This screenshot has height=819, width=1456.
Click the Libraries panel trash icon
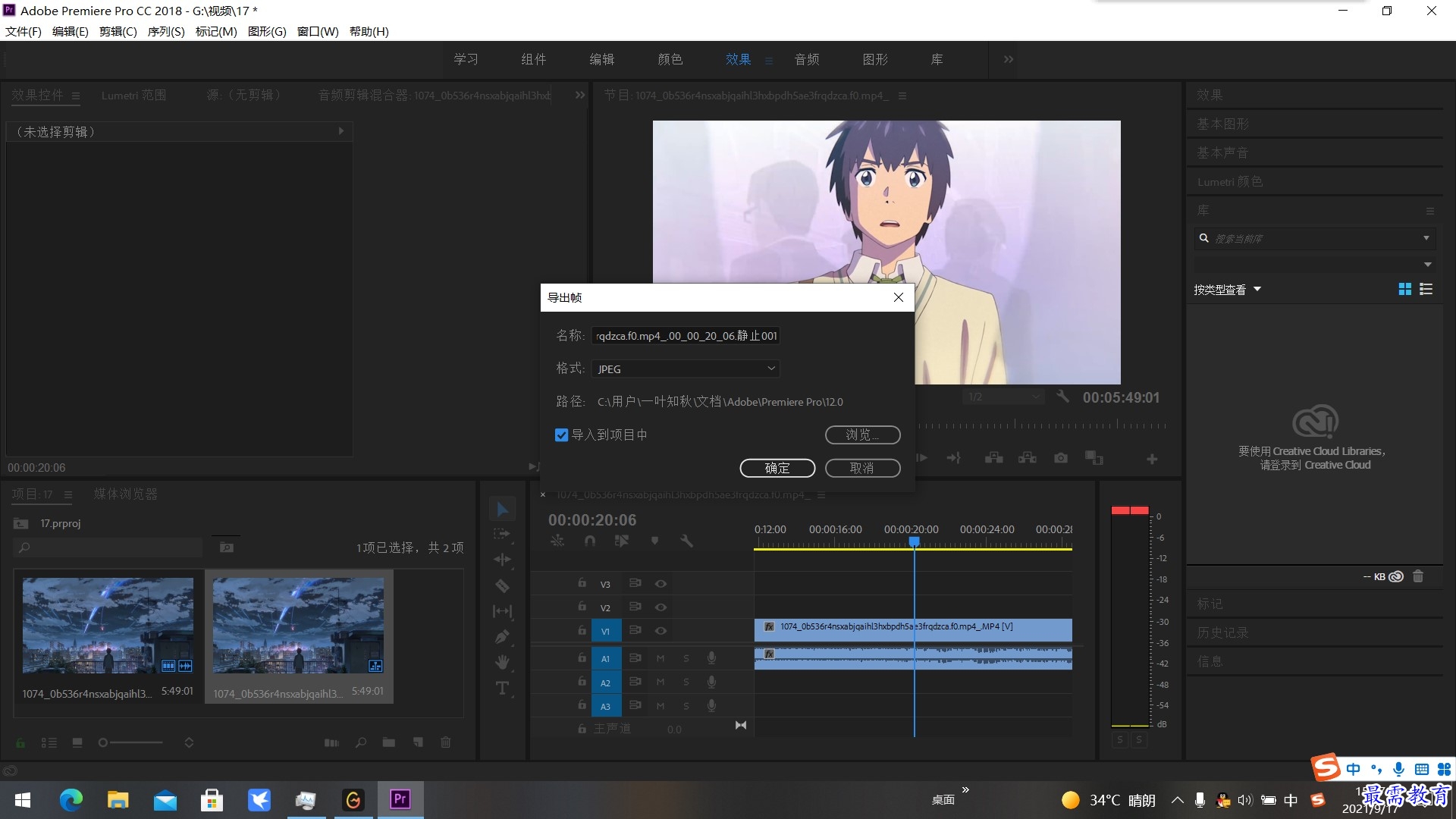(1418, 576)
